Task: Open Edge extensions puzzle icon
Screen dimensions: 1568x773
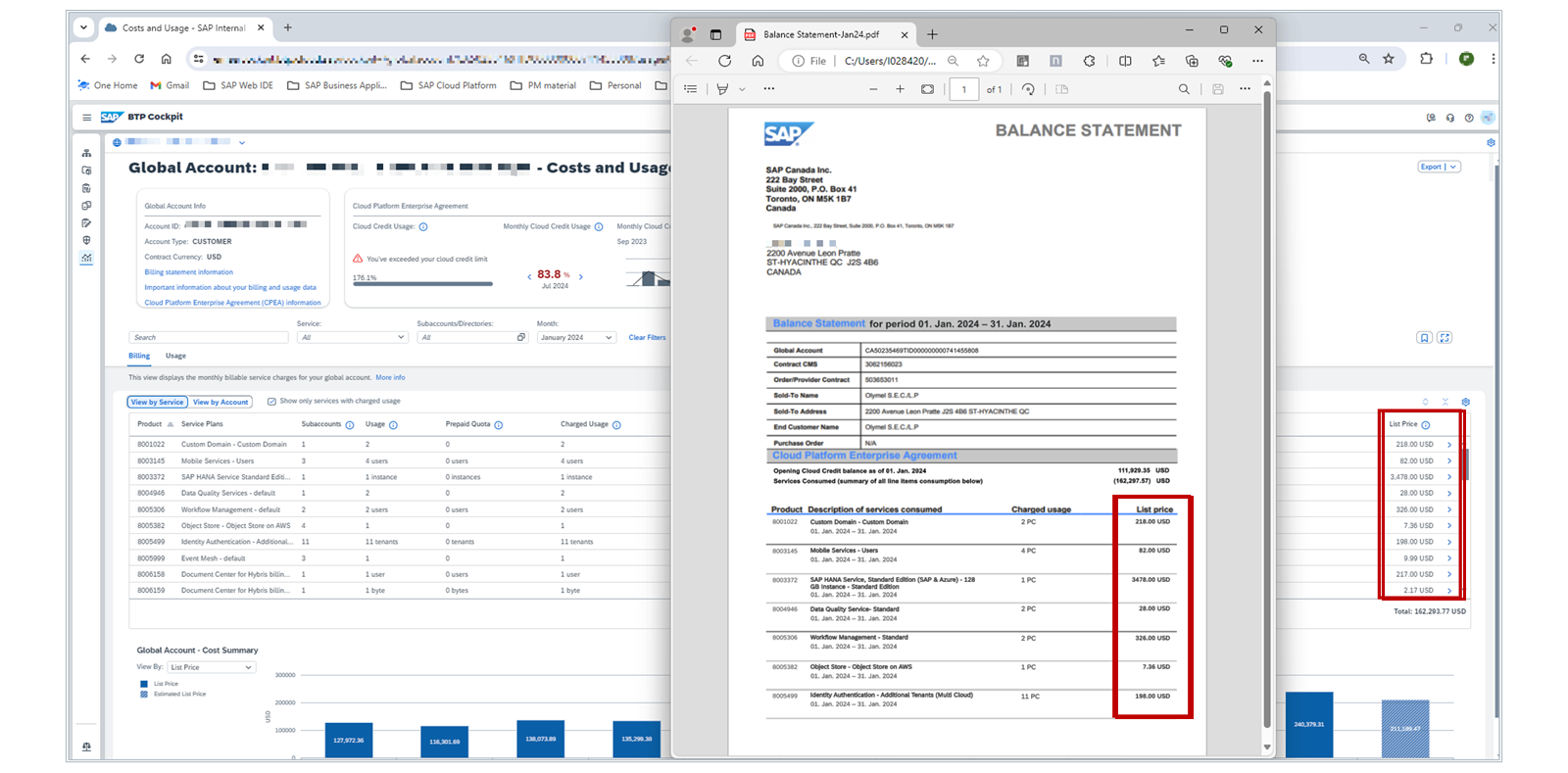Action: point(1089,61)
